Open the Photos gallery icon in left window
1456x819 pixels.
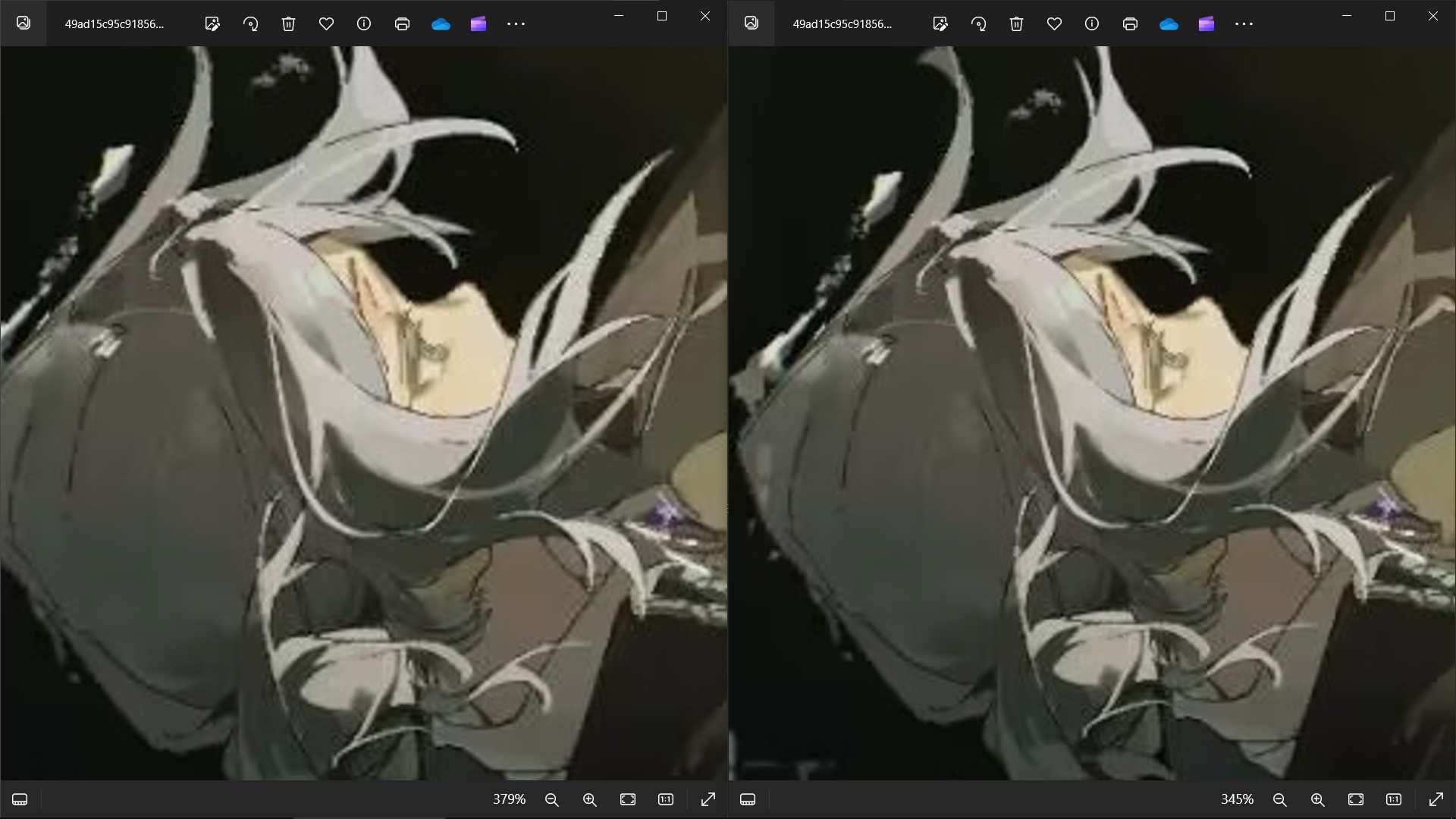[x=24, y=24]
